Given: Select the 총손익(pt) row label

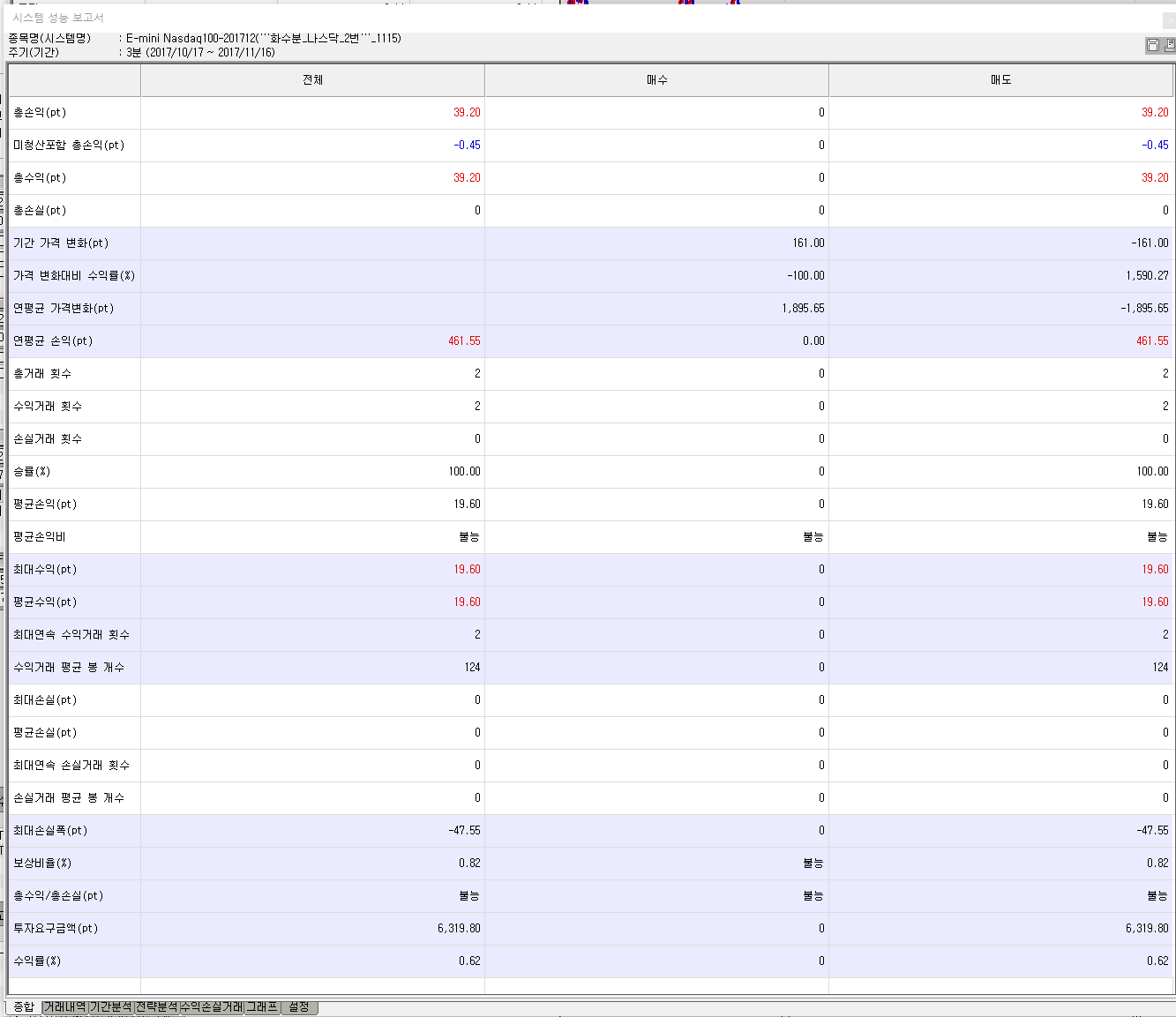Looking at the screenshot, I should coord(40,113).
